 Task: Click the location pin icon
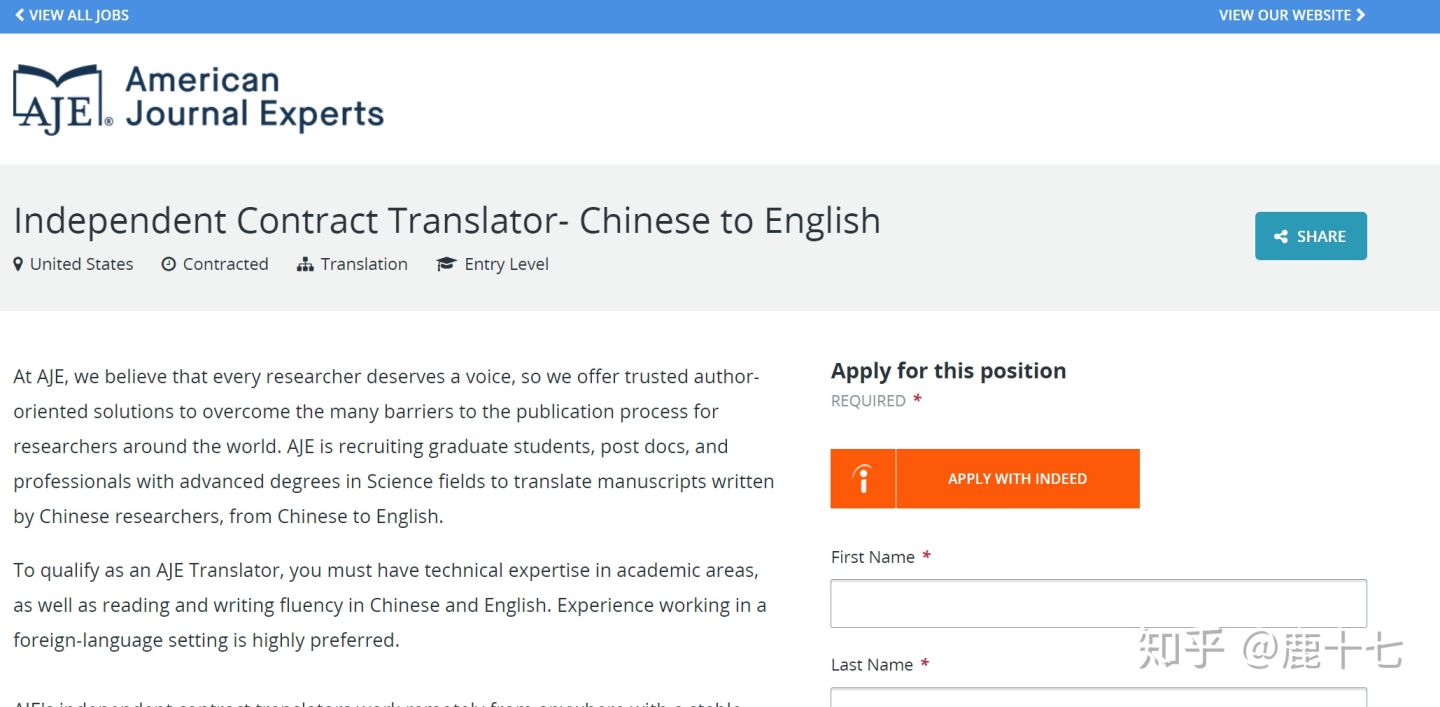pos(18,264)
